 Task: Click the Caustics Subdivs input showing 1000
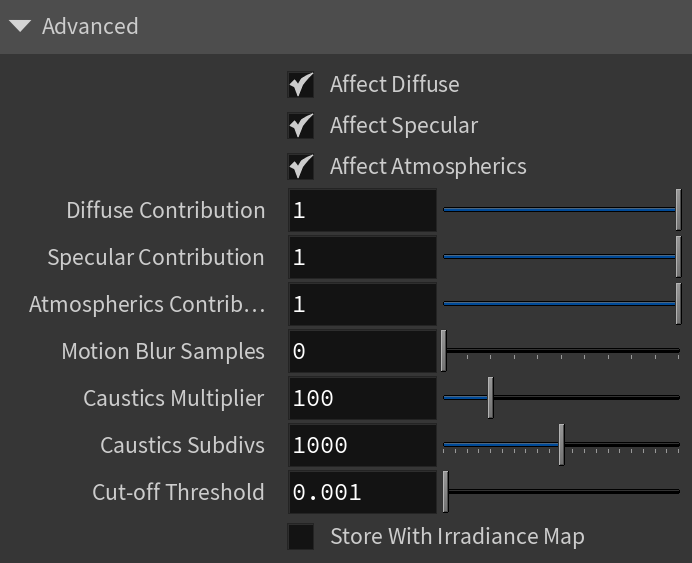coord(362,445)
